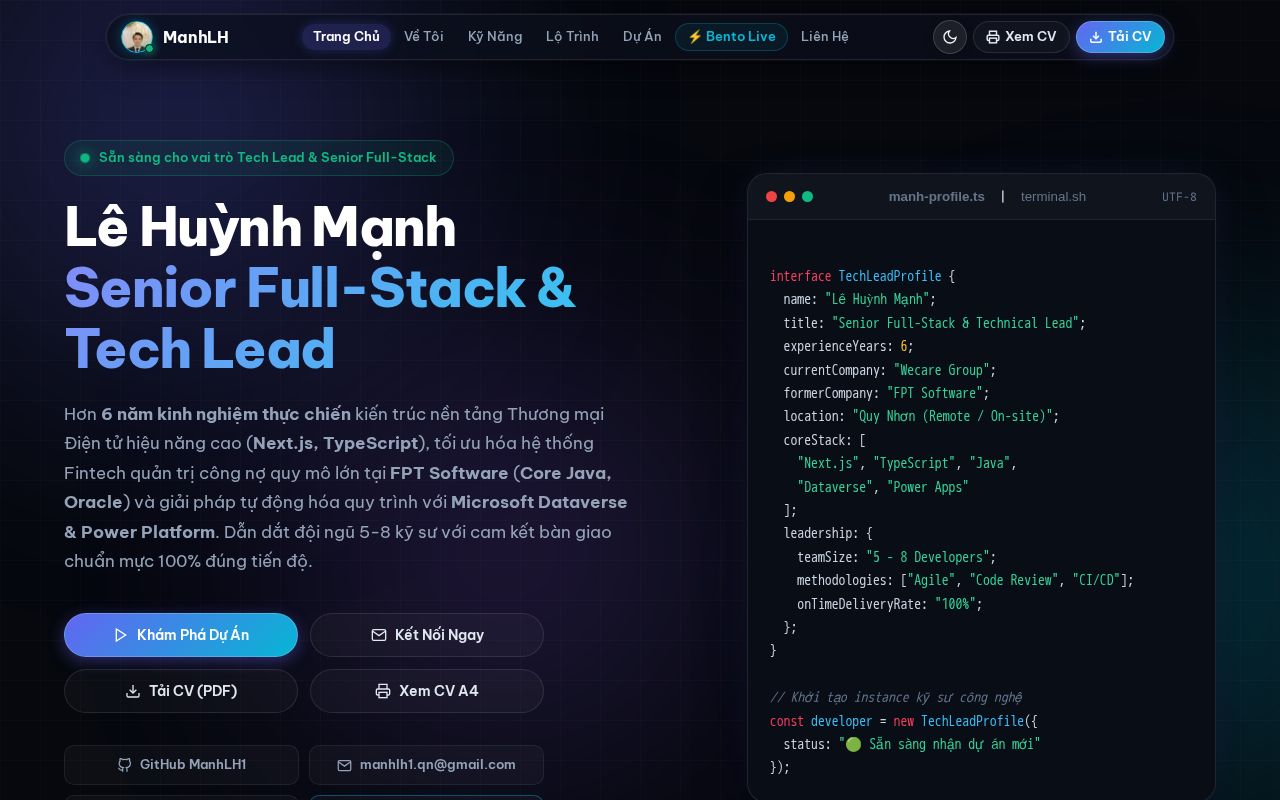Click the methodologies code line
The width and height of the screenshot is (1280, 800).
[x=965, y=580]
